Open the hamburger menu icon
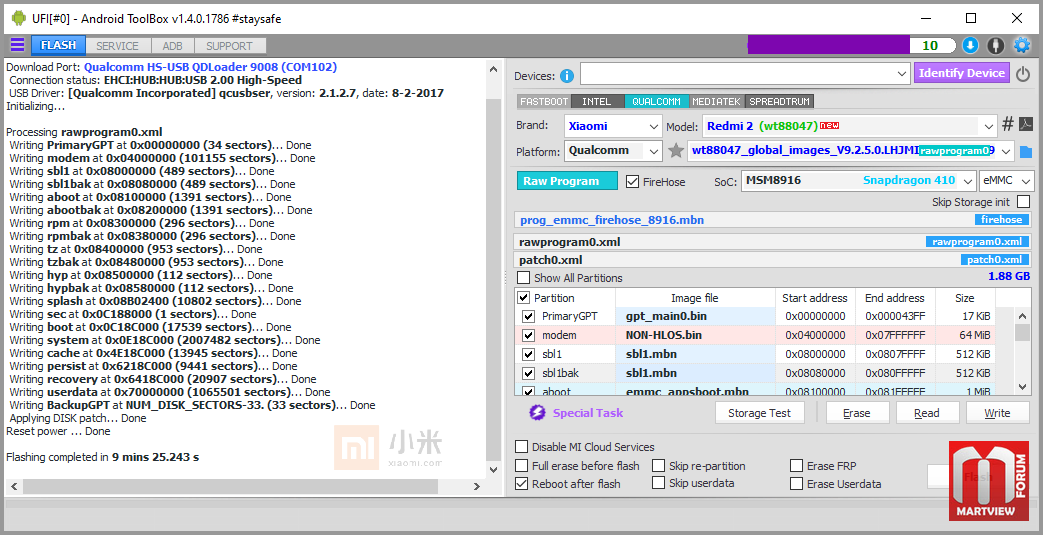 tap(17, 45)
